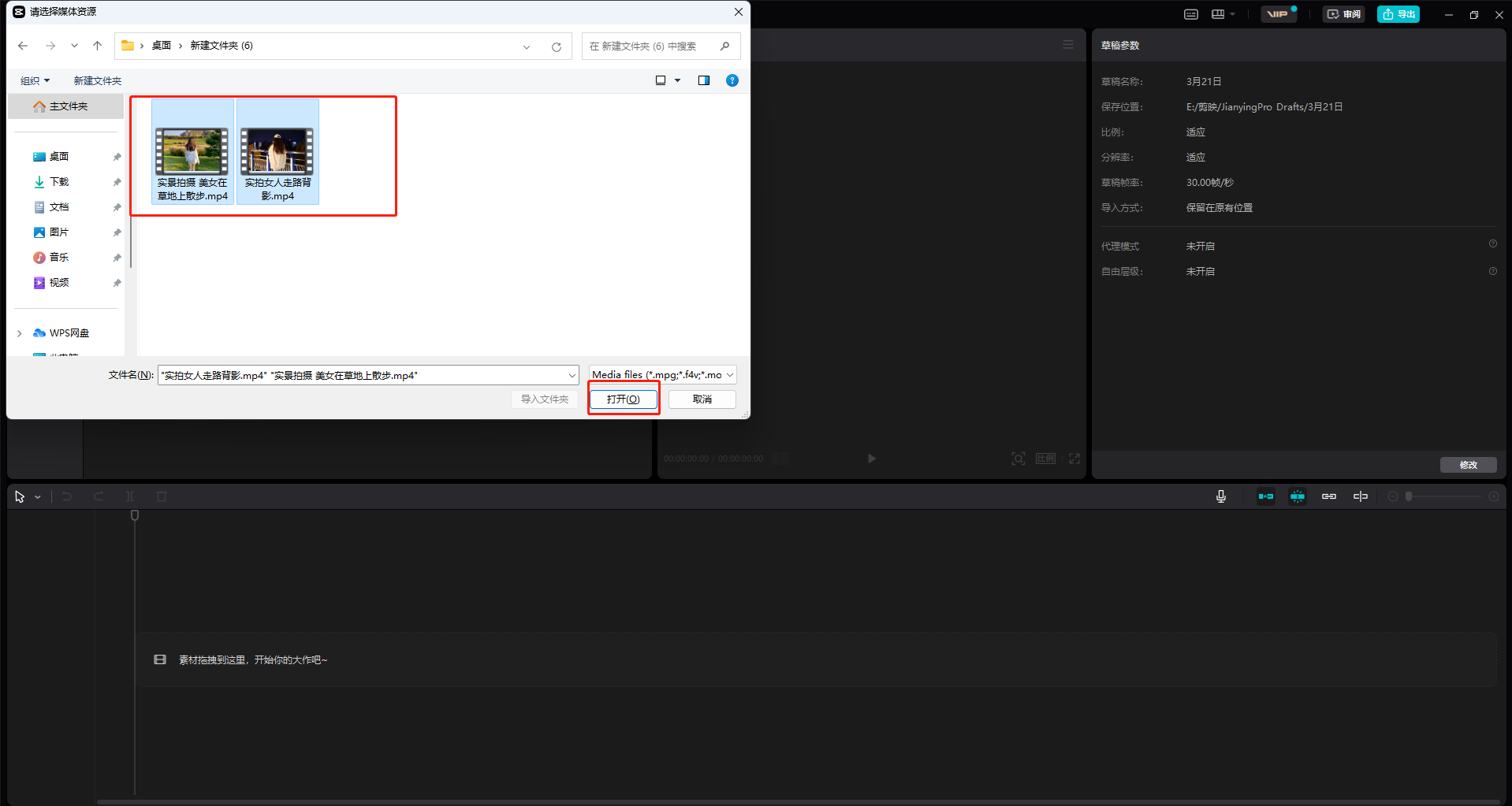Screen dimensions: 1512x806
Task: Open the VIP membership badge
Action: pyautogui.click(x=1278, y=14)
